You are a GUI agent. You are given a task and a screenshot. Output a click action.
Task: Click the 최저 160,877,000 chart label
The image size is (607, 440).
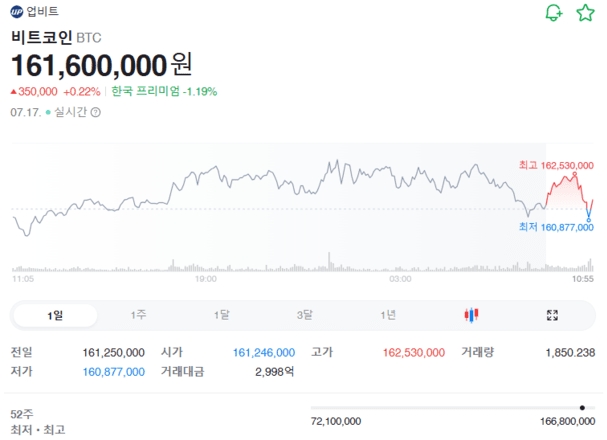click(x=556, y=227)
